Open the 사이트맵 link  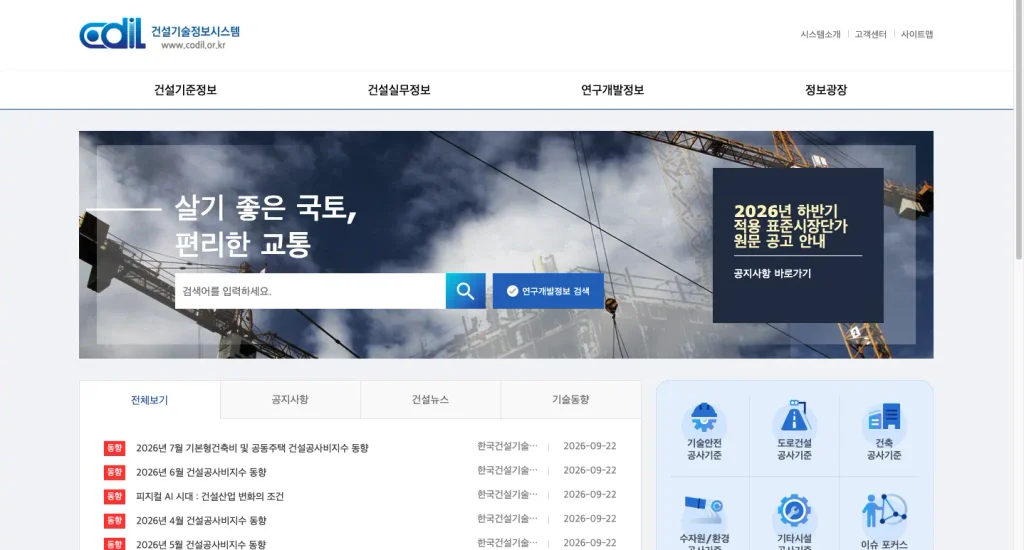[917, 35]
